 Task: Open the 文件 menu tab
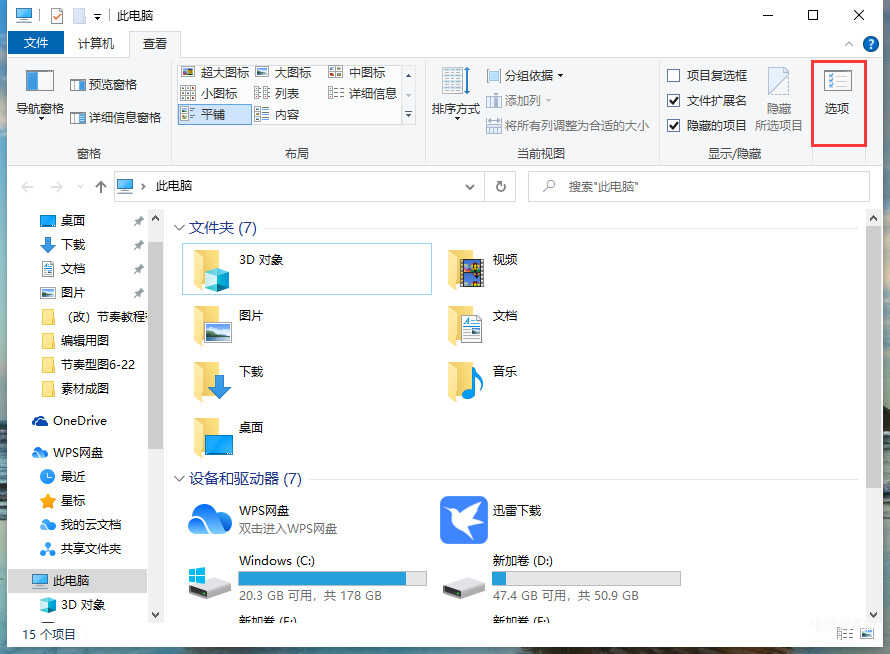36,44
